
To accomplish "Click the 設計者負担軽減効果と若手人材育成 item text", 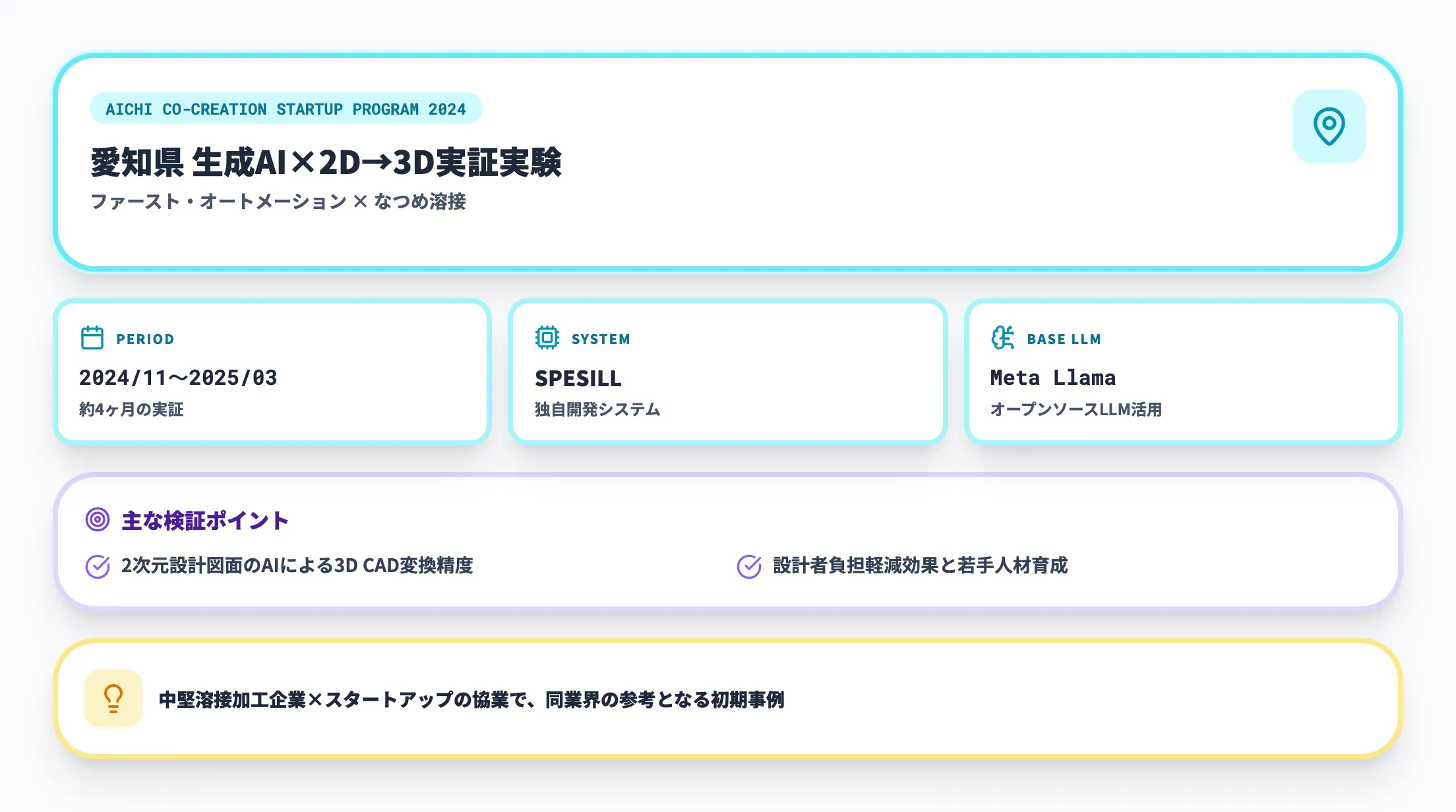I will click(920, 565).
